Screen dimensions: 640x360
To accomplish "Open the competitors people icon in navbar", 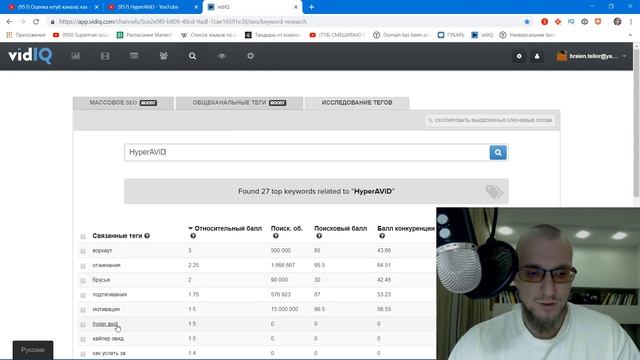I will pos(164,56).
